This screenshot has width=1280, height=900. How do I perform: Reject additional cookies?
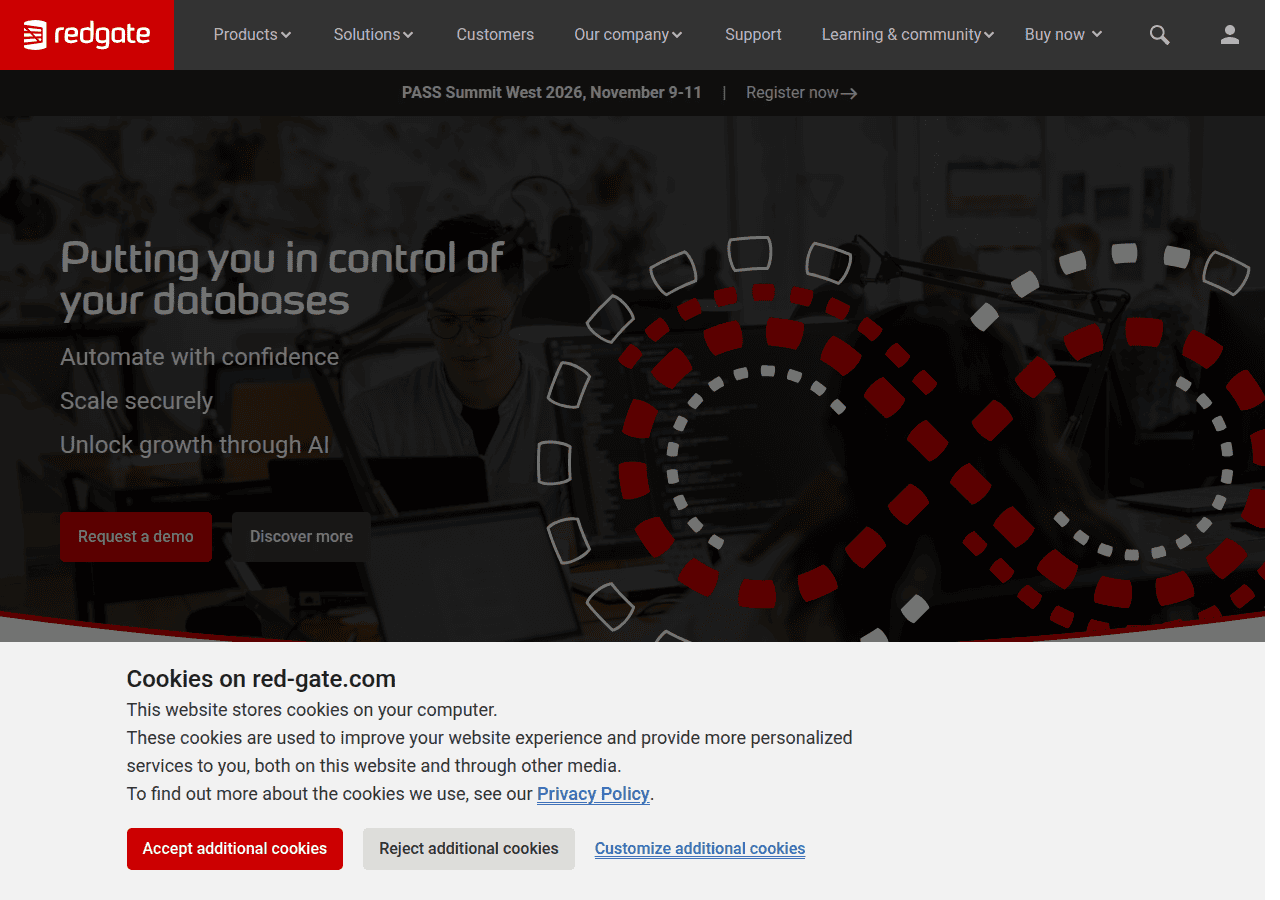[x=469, y=849]
